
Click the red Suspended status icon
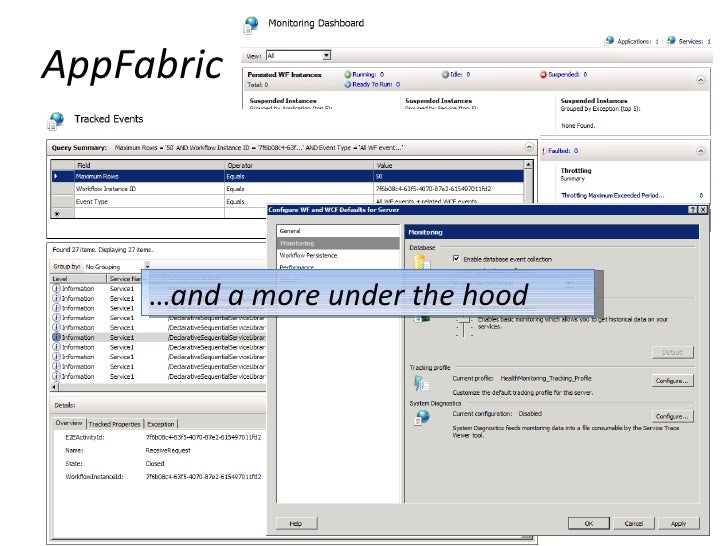click(x=543, y=74)
